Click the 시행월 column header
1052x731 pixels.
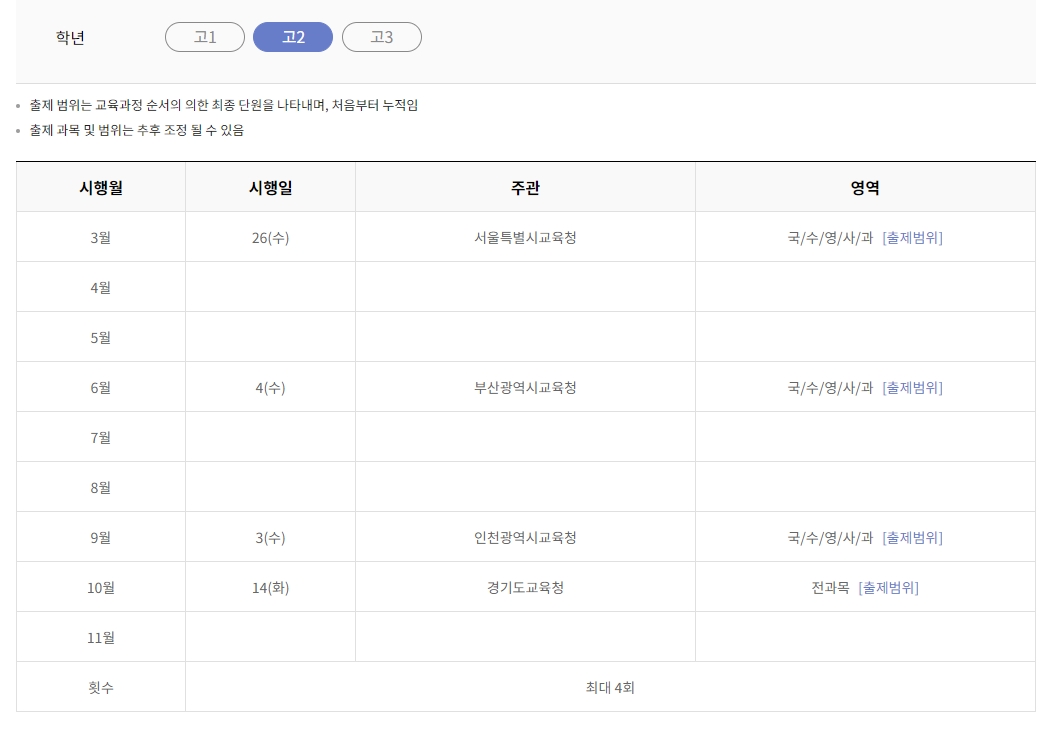pyautogui.click(x=99, y=187)
